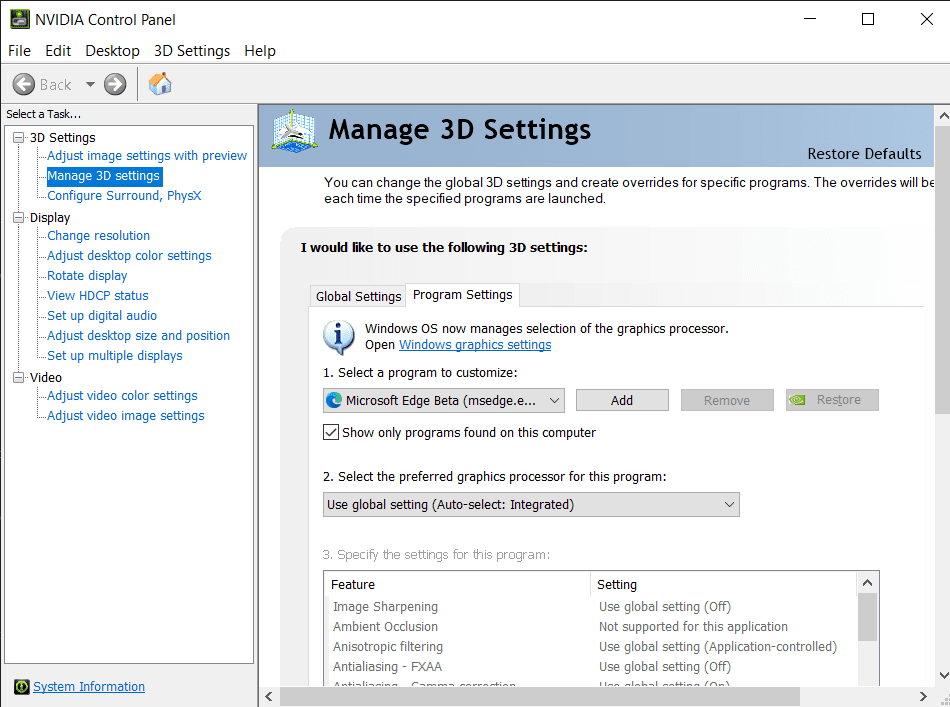950x707 pixels.
Task: Open the 3D Settings menu
Action: tap(192, 51)
